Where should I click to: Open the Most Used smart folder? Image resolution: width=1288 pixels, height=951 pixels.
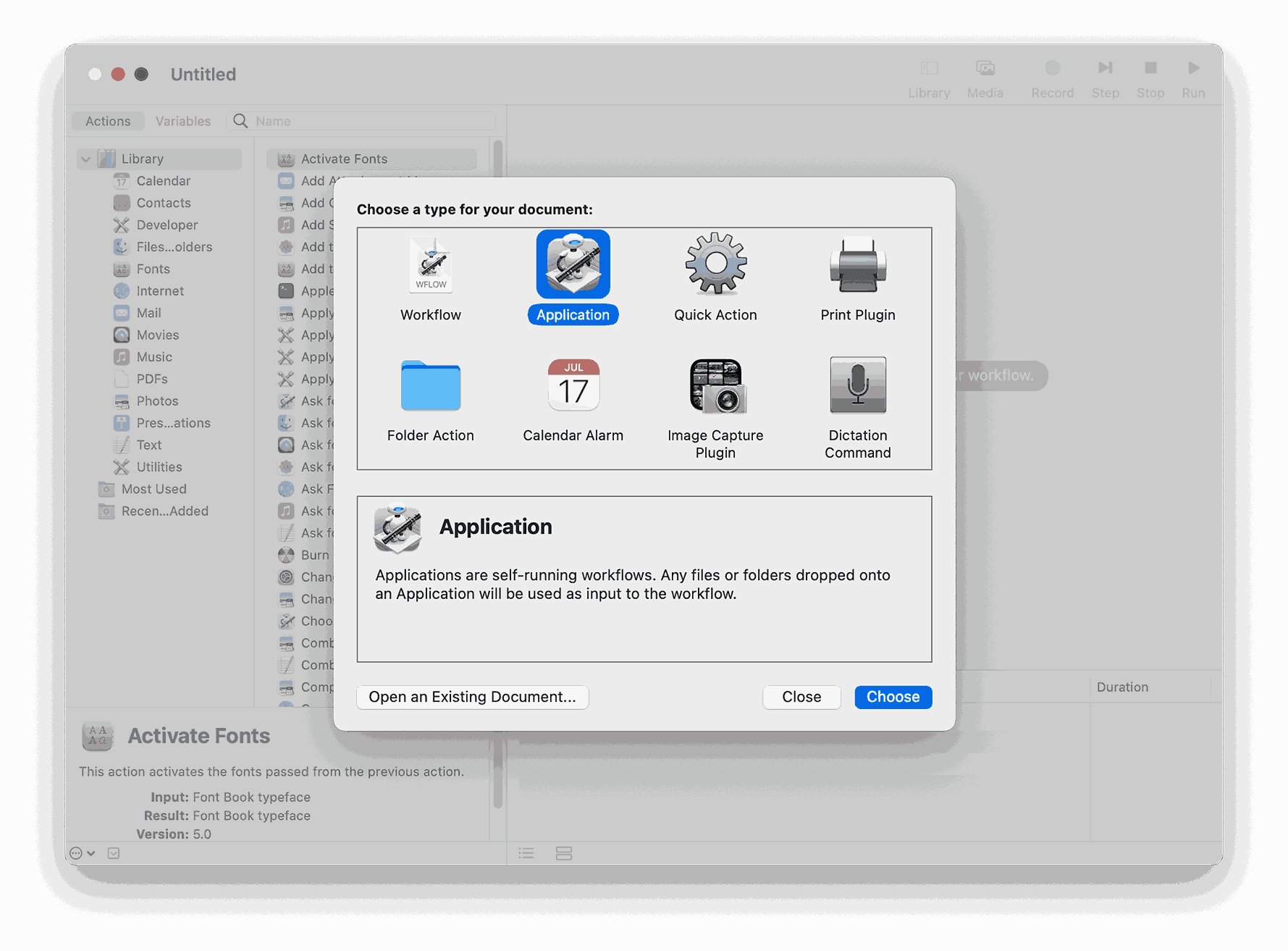pyautogui.click(x=153, y=489)
